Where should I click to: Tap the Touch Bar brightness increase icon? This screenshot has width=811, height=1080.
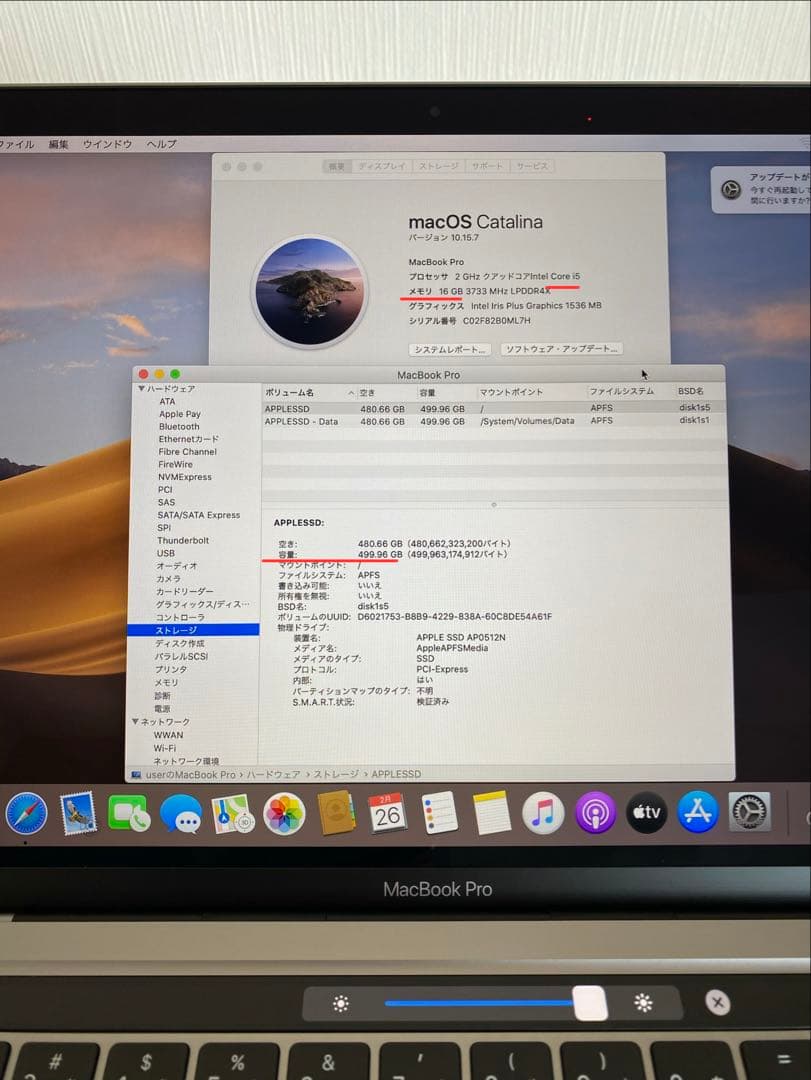644,1003
